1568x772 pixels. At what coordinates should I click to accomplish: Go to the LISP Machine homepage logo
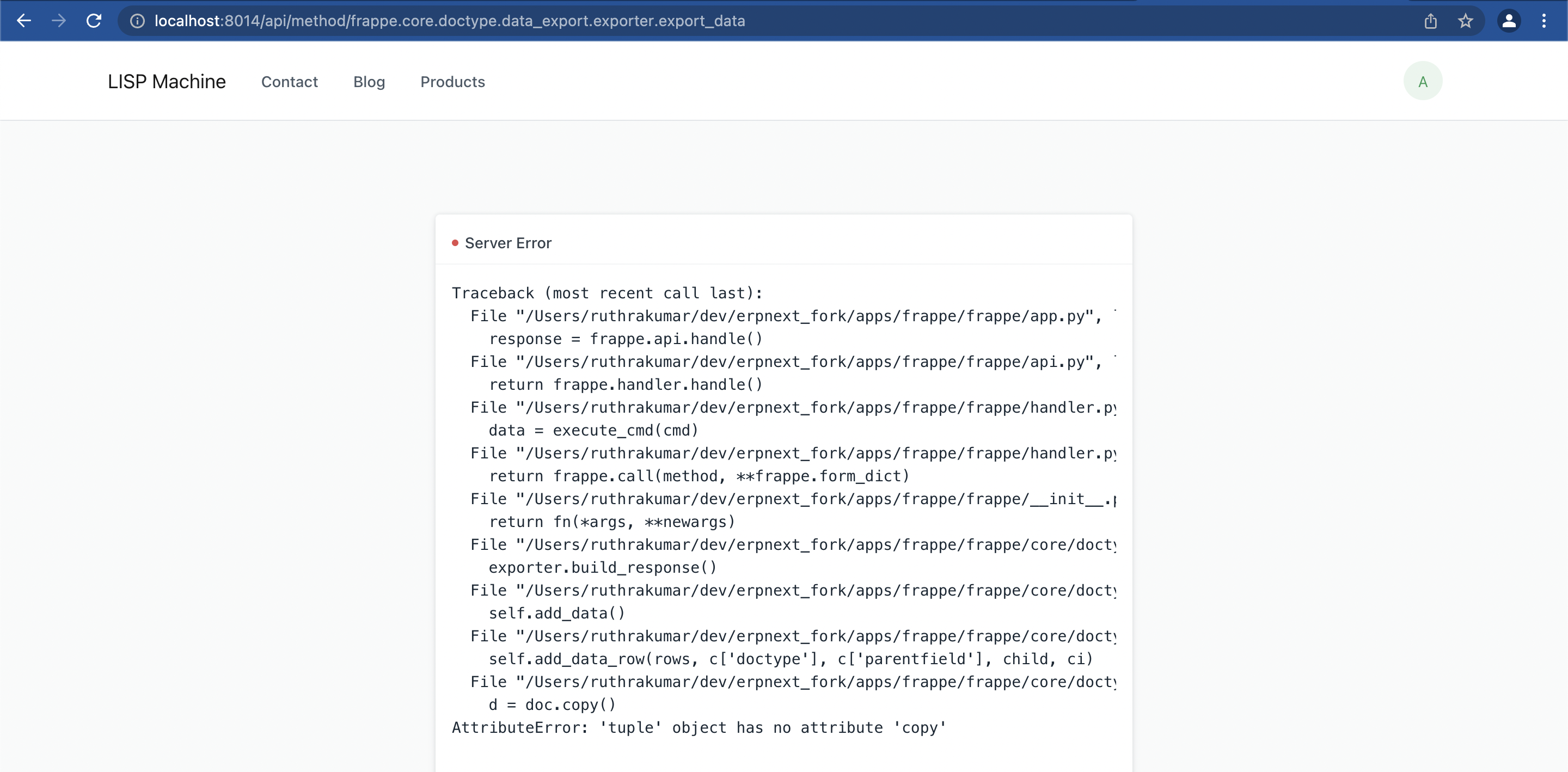click(x=167, y=81)
